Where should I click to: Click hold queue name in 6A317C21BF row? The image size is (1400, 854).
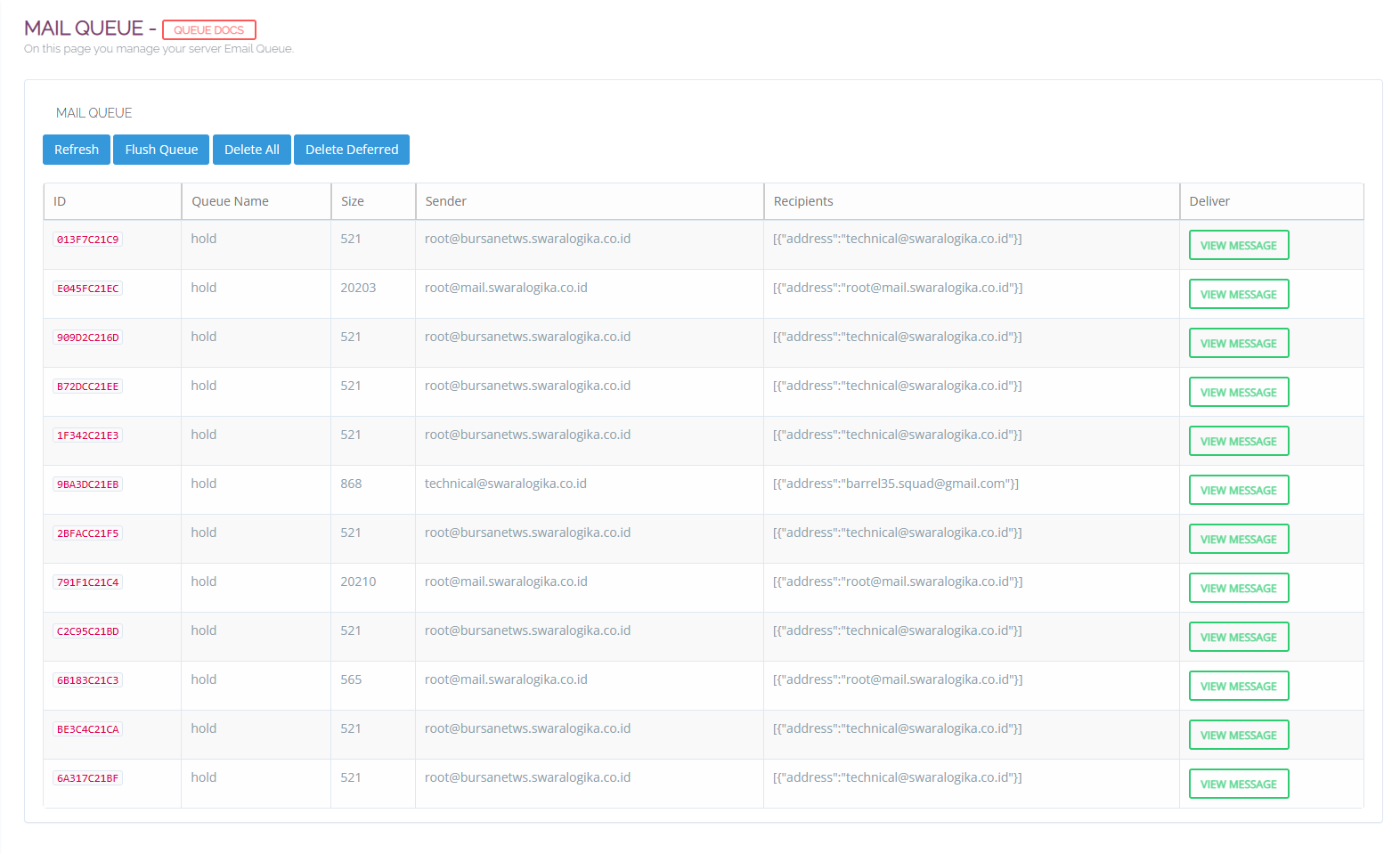pyautogui.click(x=204, y=777)
